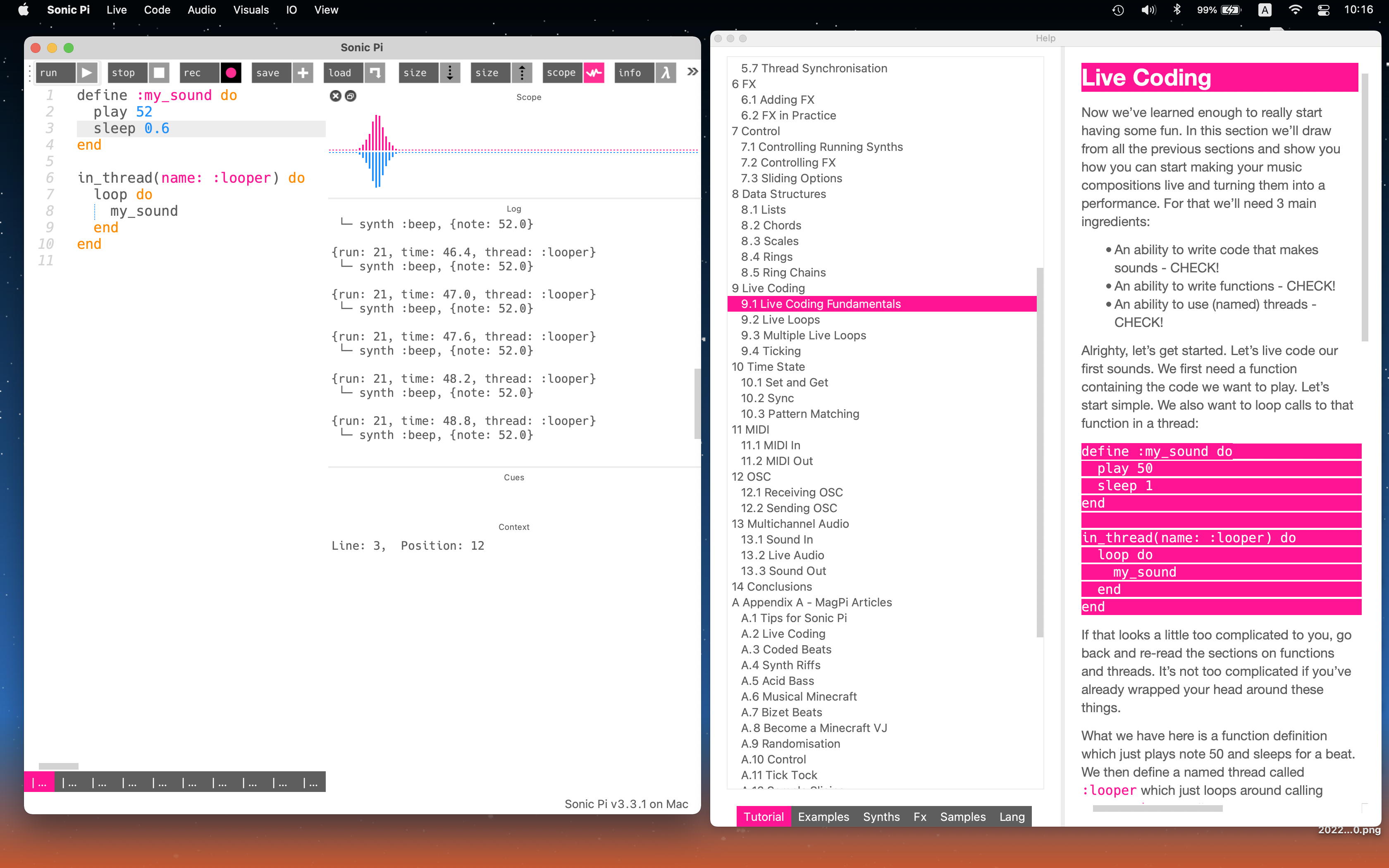Select the 10 Time State chapter

[768, 367]
